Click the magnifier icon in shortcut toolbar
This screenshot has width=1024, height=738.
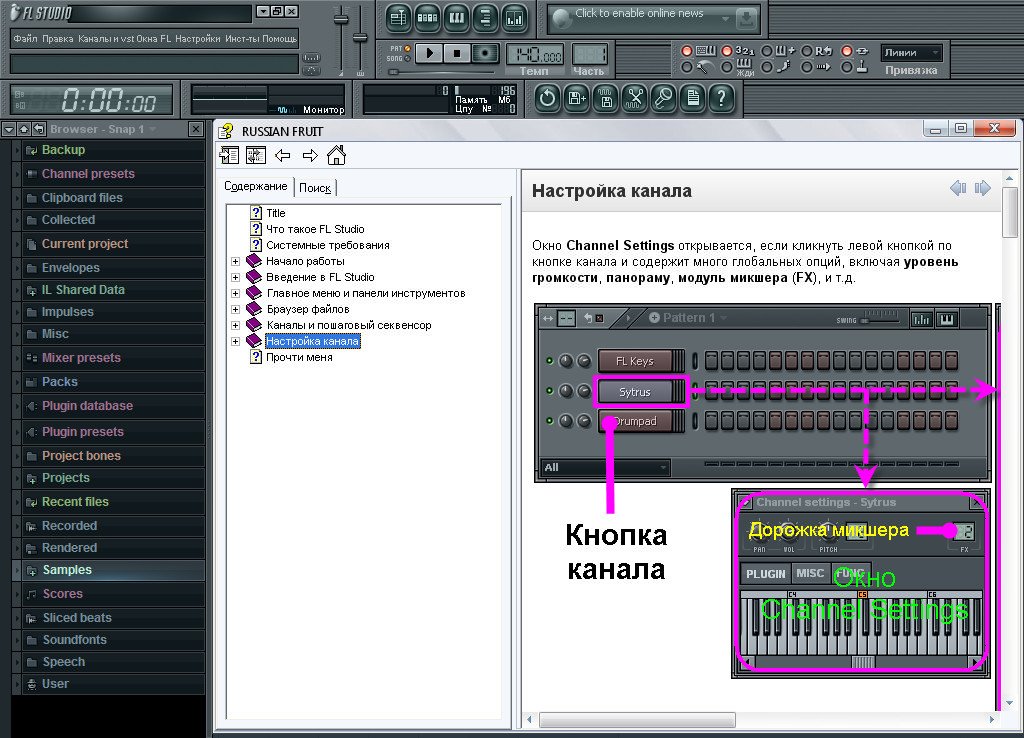[x=663, y=98]
